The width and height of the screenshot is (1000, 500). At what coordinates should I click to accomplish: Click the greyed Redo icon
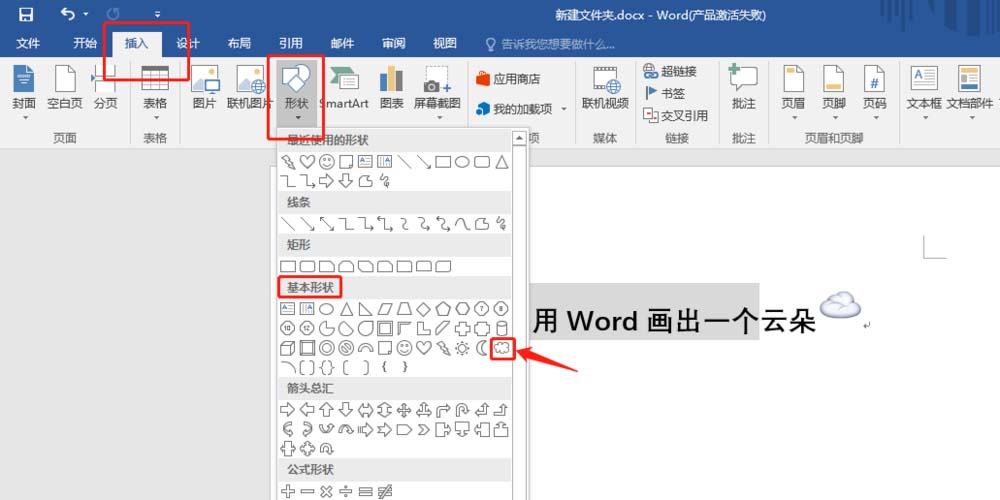pos(113,13)
